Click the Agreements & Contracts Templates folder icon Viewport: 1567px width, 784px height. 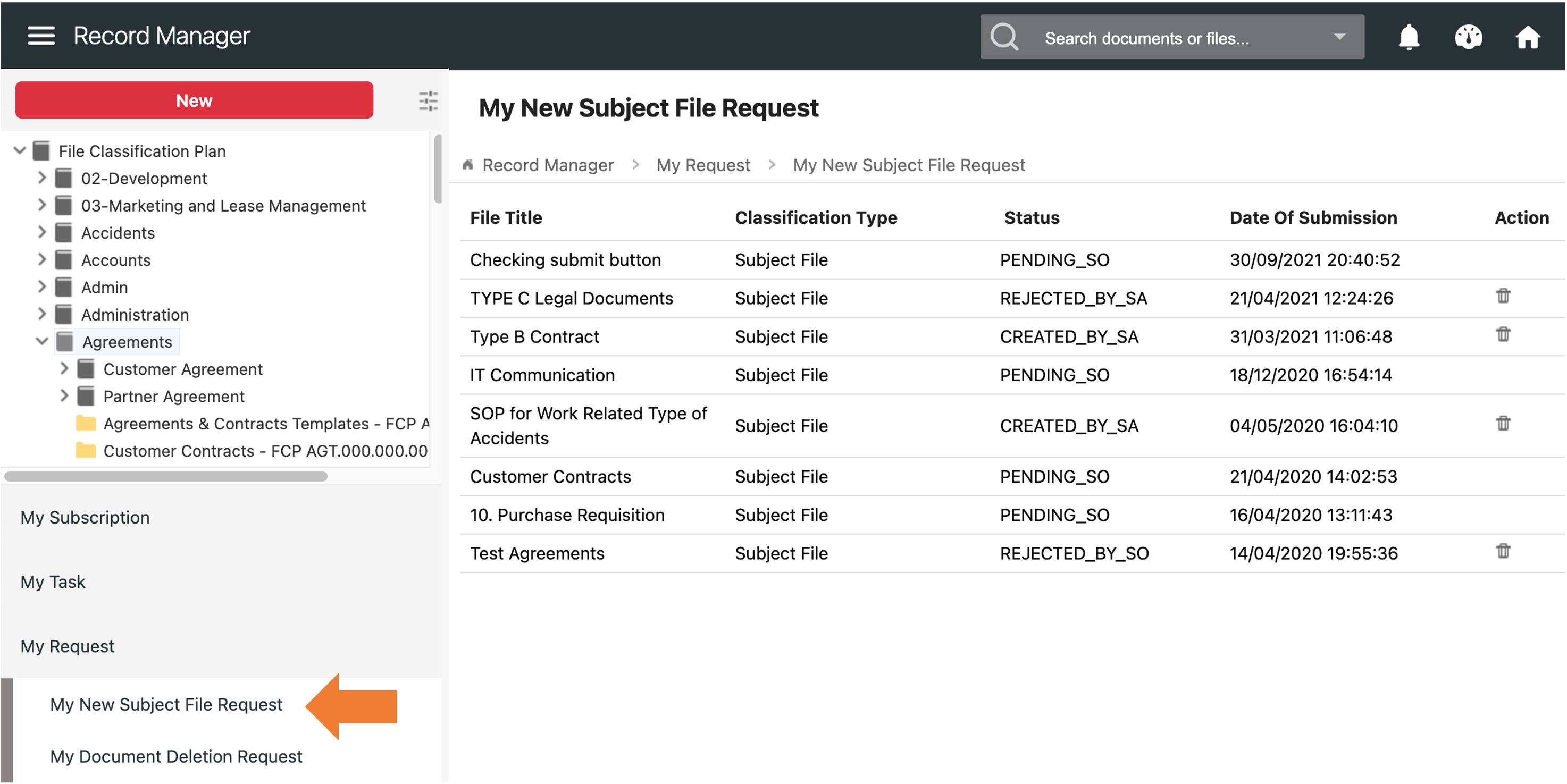86,423
